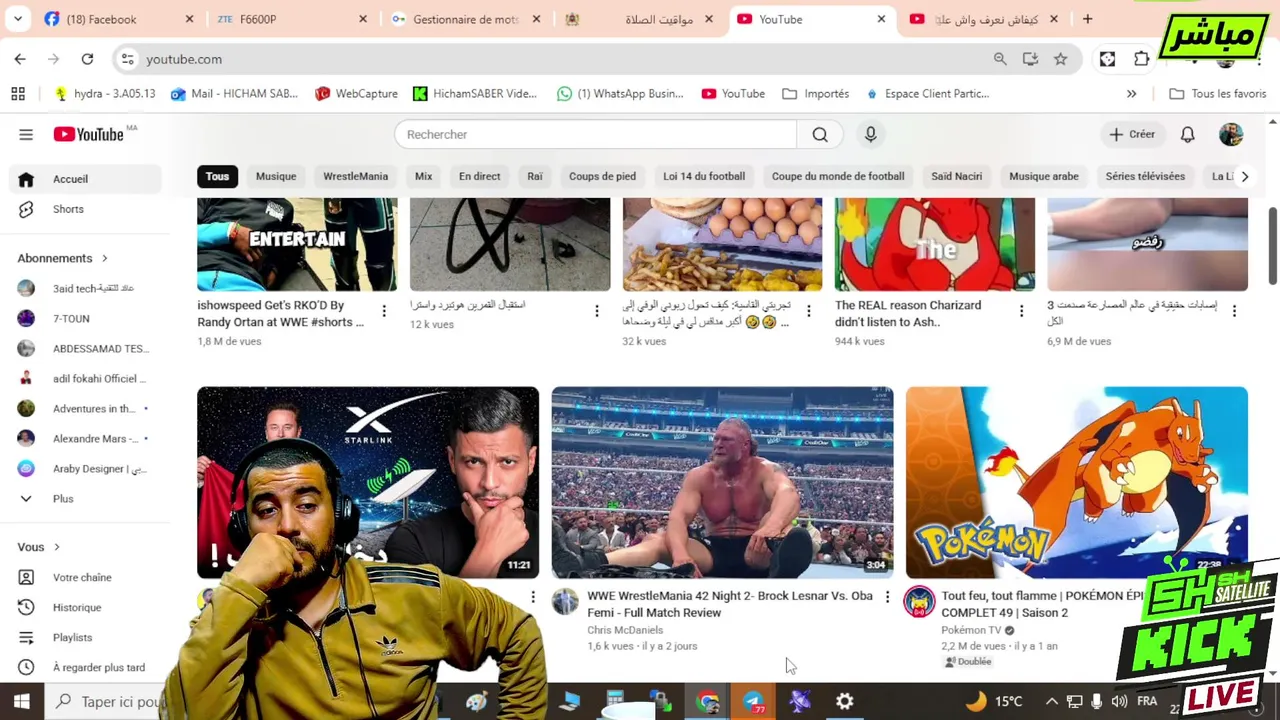The image size is (1280, 720).
Task: Open options for The REAL reason Charizard video
Action: click(x=1021, y=311)
